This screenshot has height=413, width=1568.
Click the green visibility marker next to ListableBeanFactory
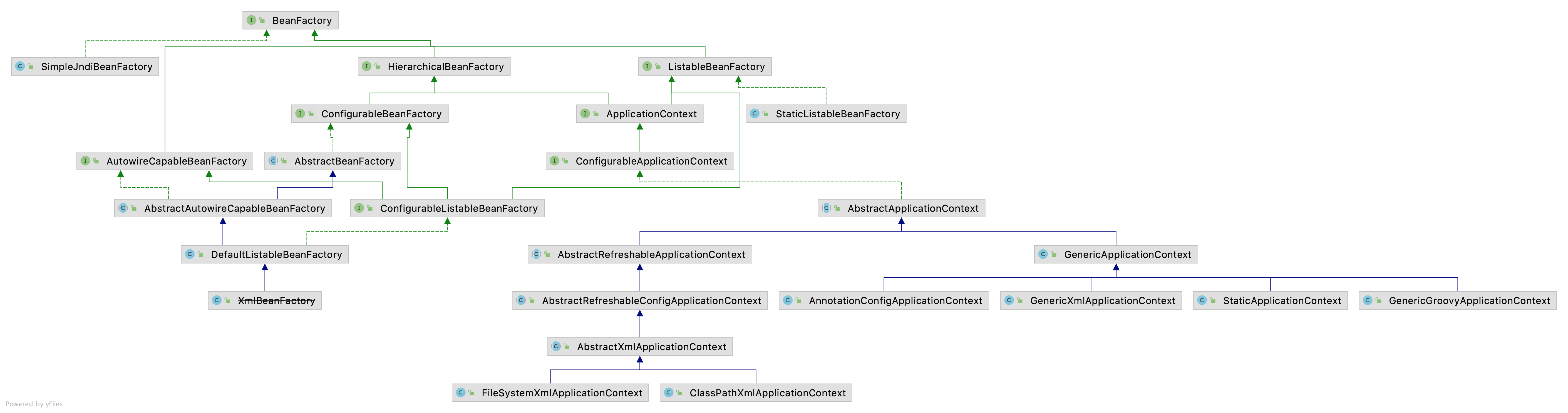658,66
